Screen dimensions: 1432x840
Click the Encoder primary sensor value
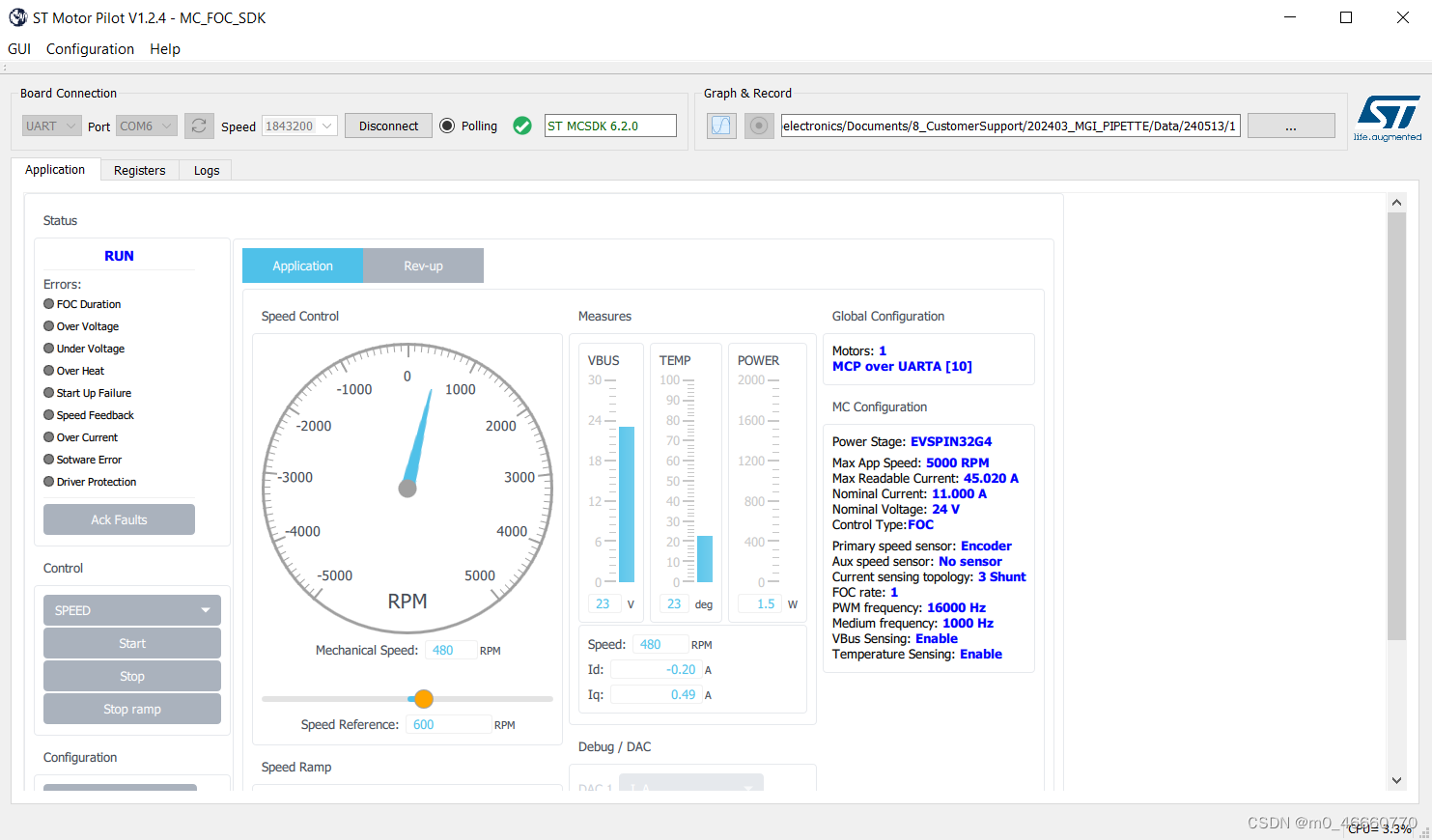tap(986, 546)
